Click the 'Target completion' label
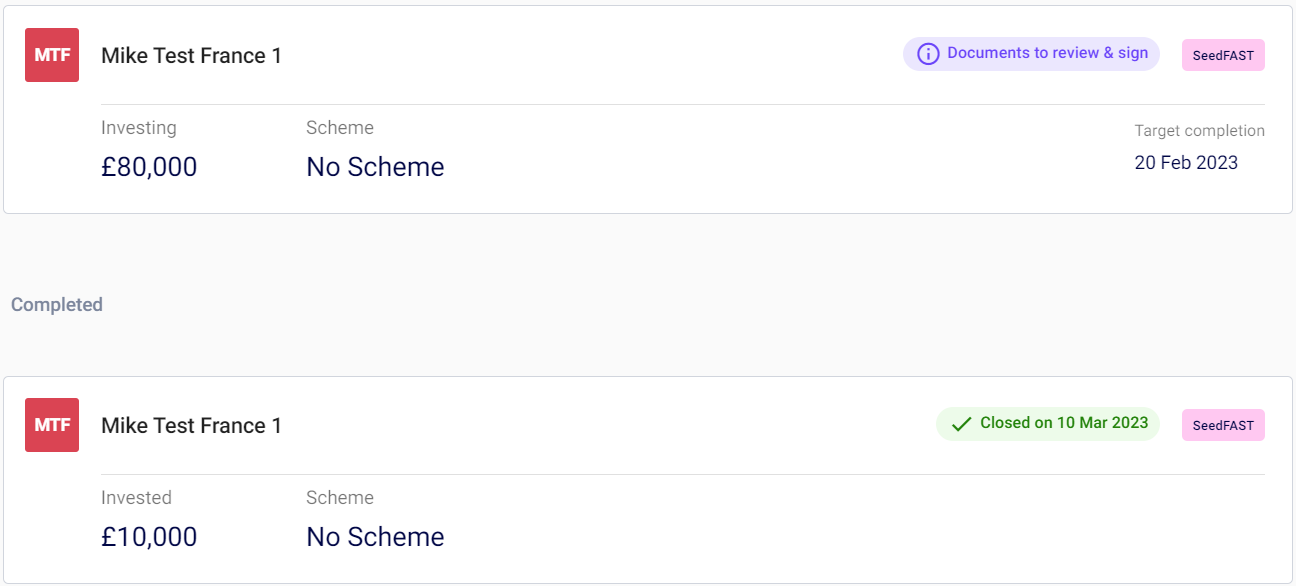 tap(1199, 131)
